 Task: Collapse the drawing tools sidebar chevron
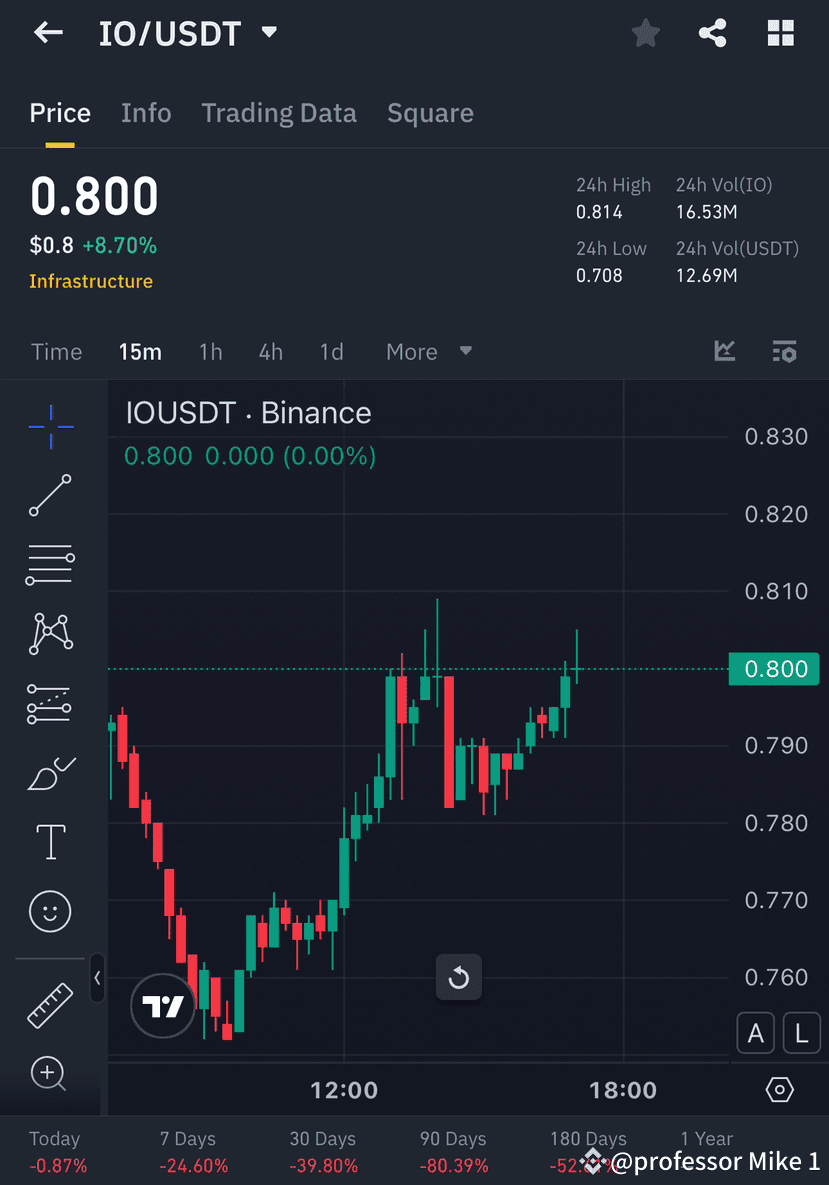point(97,980)
